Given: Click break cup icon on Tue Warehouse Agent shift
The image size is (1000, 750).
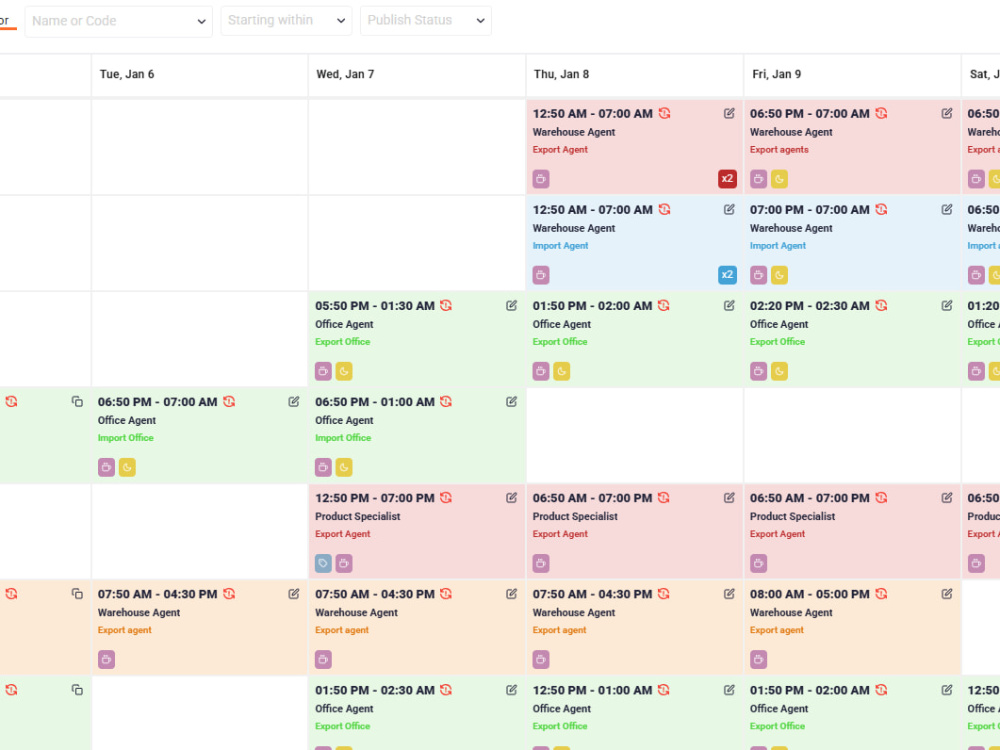Looking at the screenshot, I should click(107, 659).
